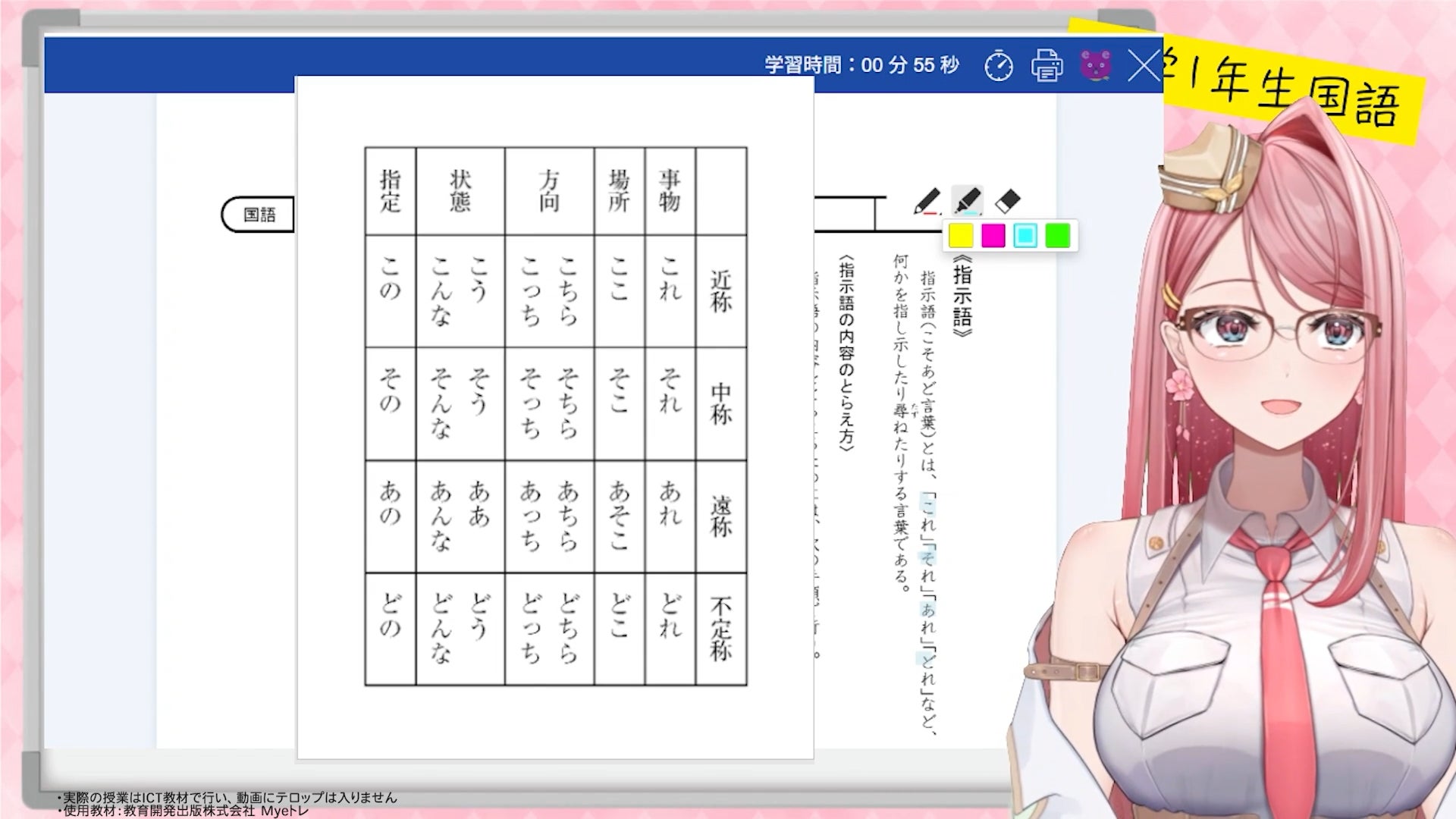Viewport: 1456px width, 819px height.
Task: Click the 国語 subject label button
Action: [259, 215]
